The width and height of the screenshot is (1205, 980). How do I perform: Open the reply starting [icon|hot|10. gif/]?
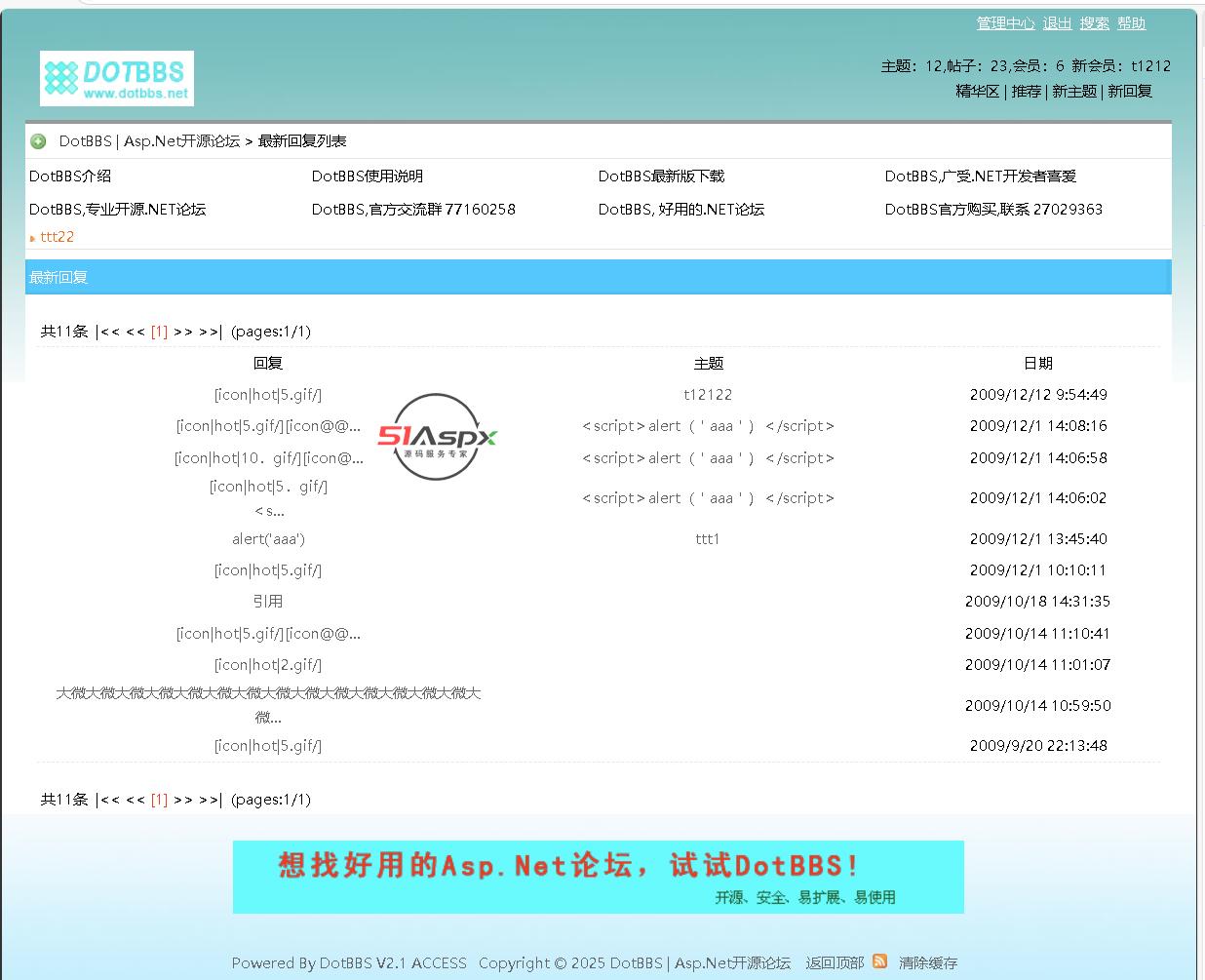268,458
